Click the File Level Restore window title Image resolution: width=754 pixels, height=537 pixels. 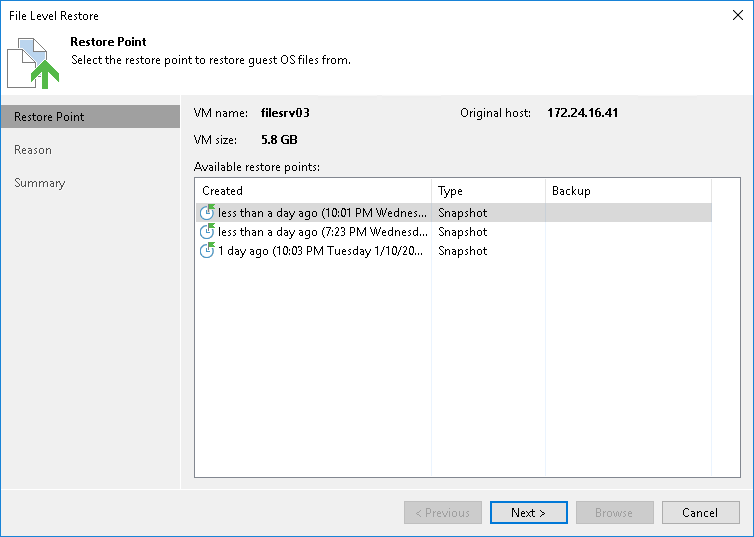coord(54,16)
